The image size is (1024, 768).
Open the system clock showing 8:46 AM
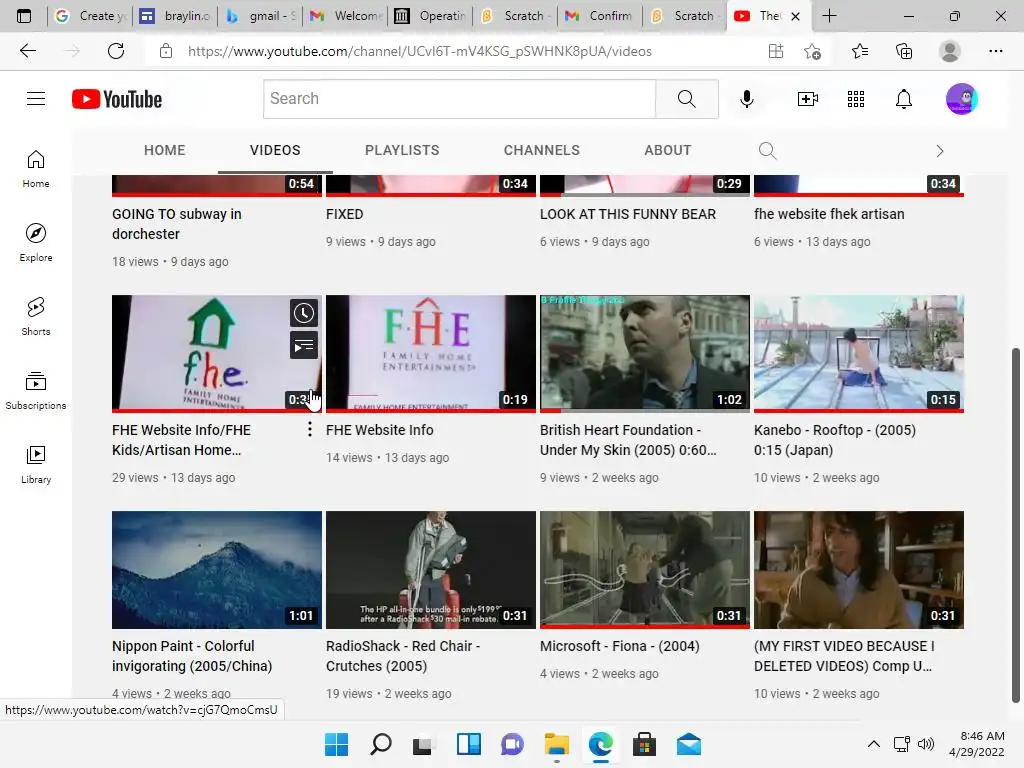pyautogui.click(x=977, y=744)
